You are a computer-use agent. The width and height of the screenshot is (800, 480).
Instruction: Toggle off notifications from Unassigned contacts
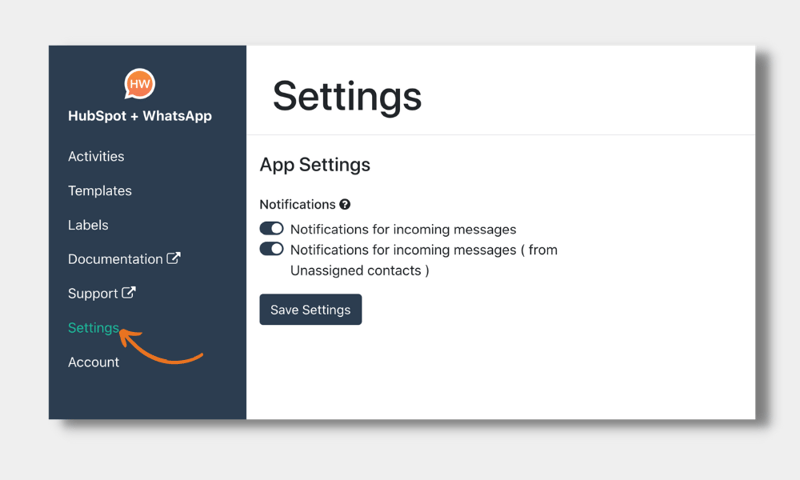[x=271, y=249]
